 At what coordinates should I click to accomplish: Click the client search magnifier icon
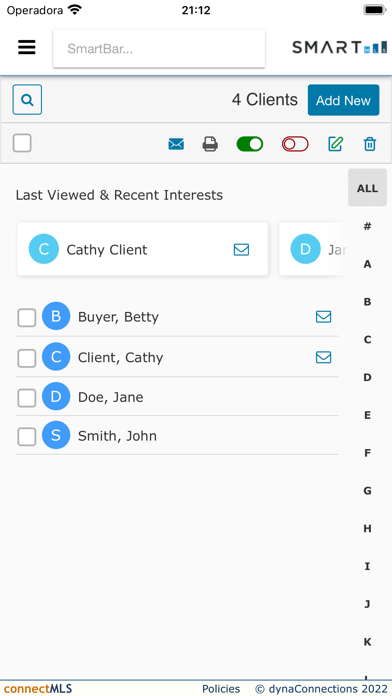coord(27,100)
